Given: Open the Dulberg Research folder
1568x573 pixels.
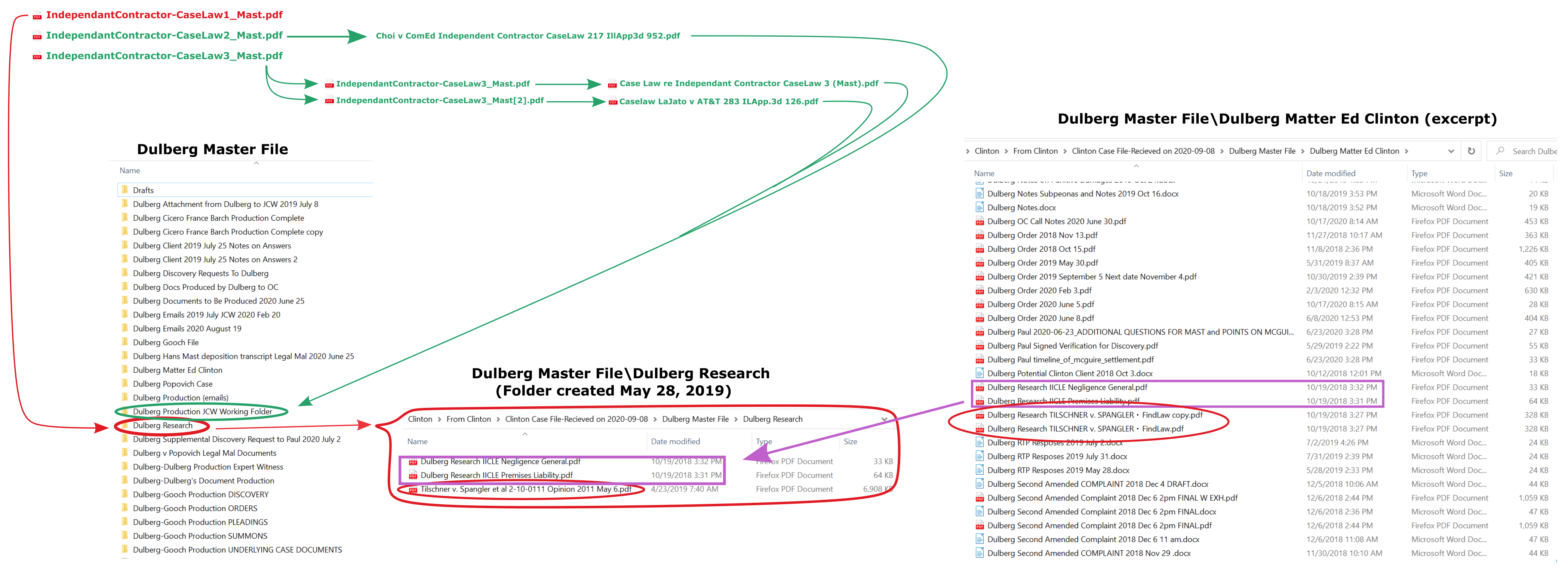Looking at the screenshot, I should point(162,425).
